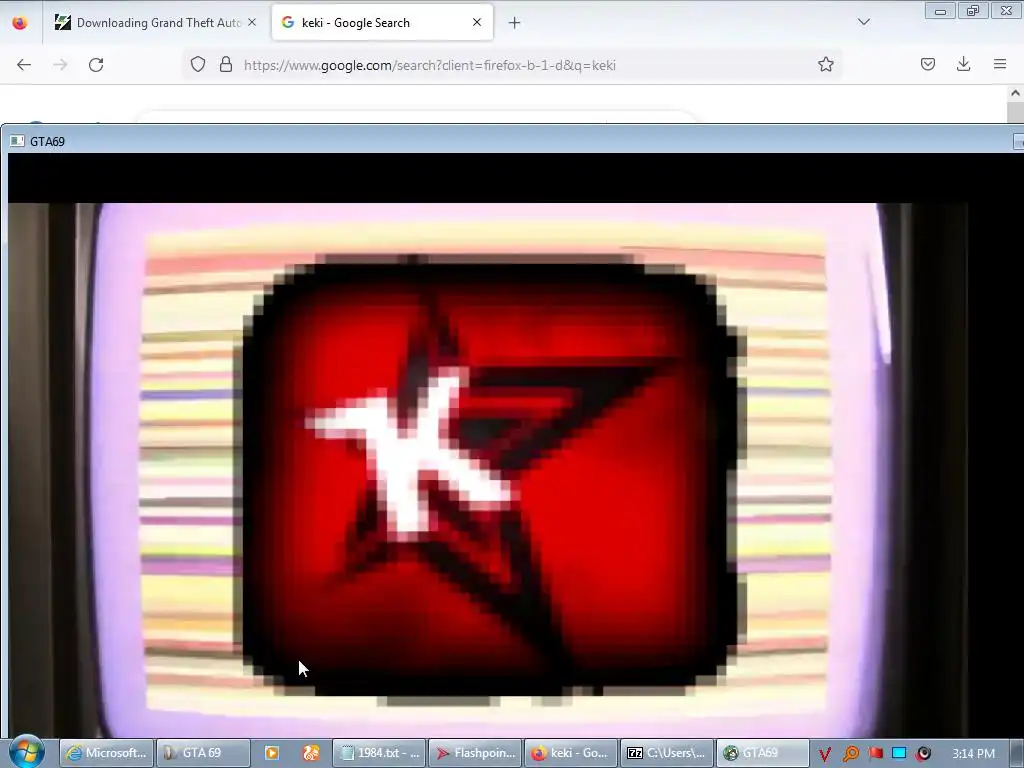
Task: Click the red V tray icon
Action: [x=825, y=754]
